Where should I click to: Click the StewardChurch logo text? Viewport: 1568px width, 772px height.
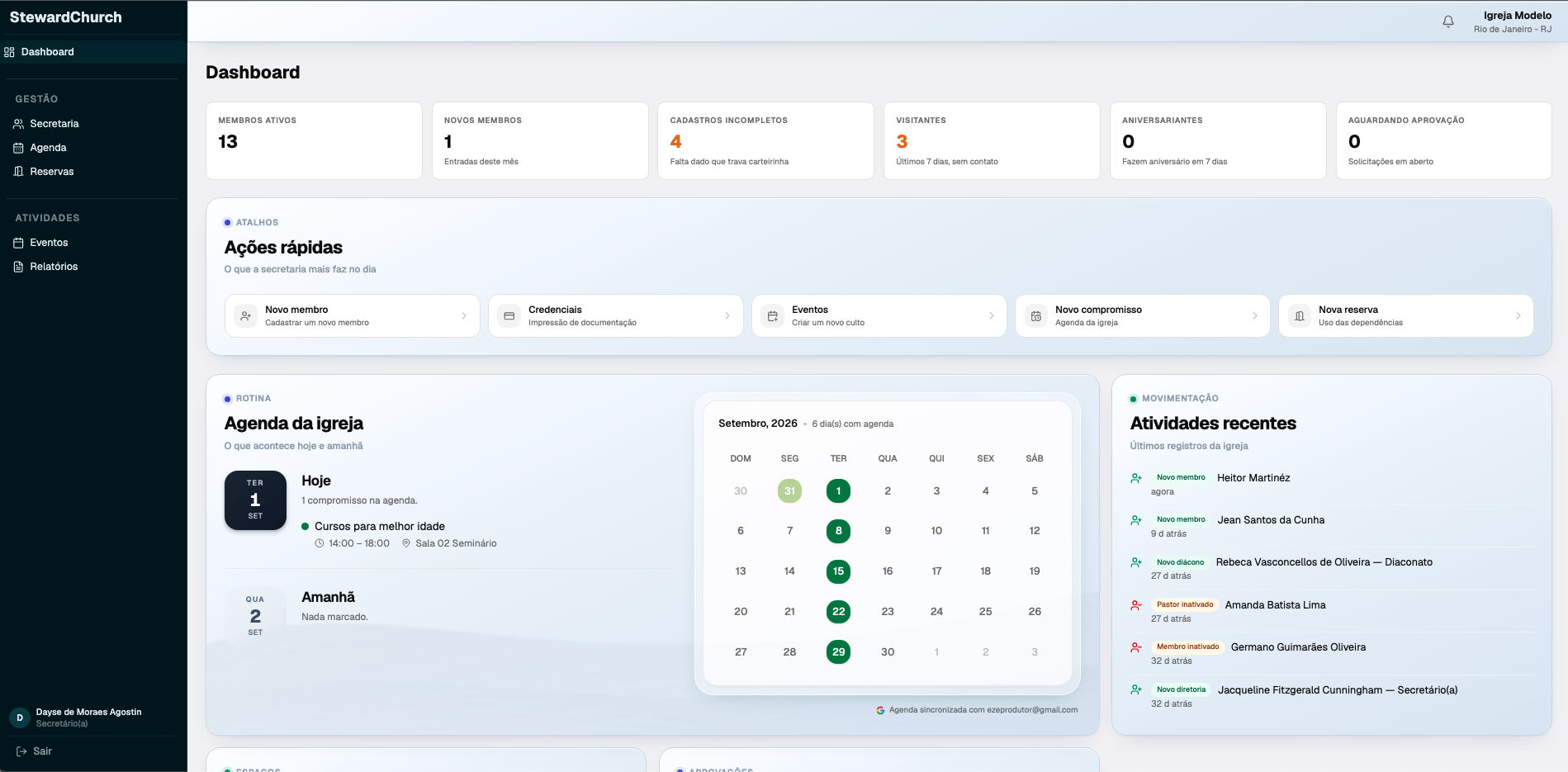(x=66, y=17)
